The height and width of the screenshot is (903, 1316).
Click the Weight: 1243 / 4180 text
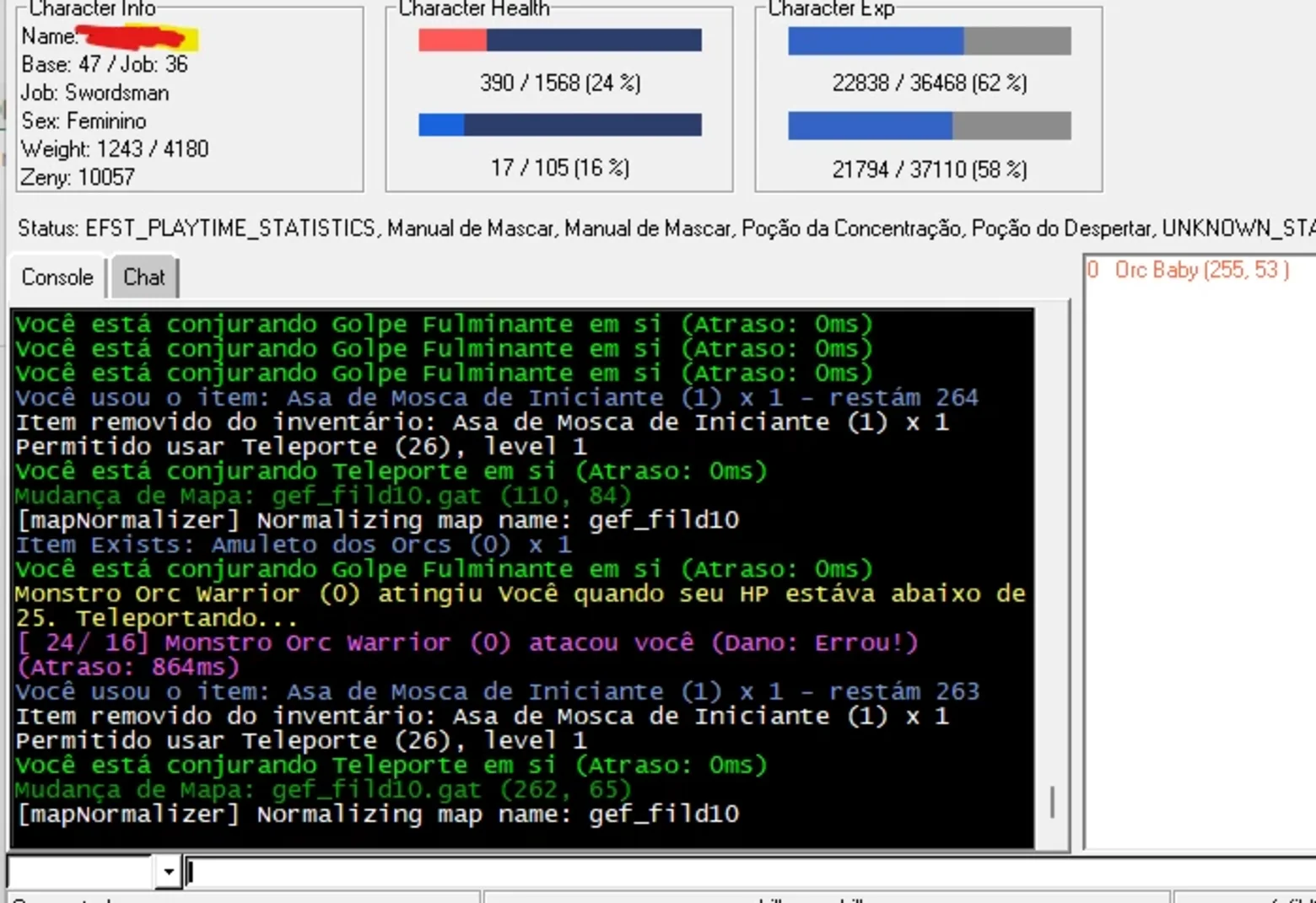click(115, 149)
